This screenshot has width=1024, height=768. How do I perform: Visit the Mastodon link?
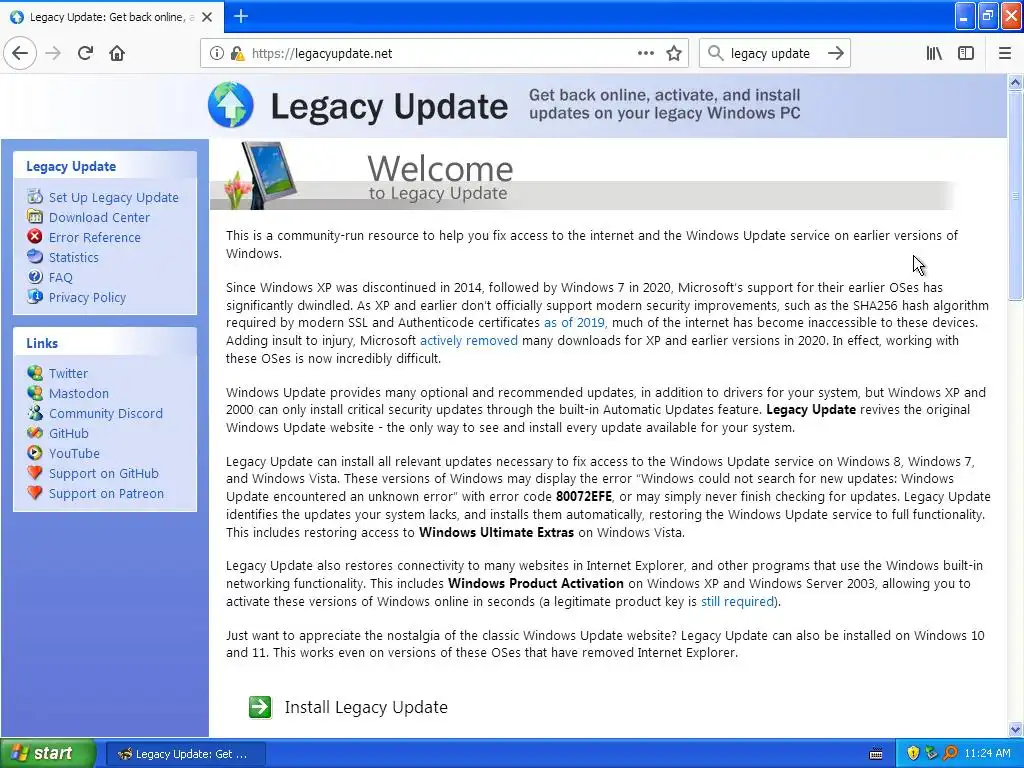coord(79,393)
